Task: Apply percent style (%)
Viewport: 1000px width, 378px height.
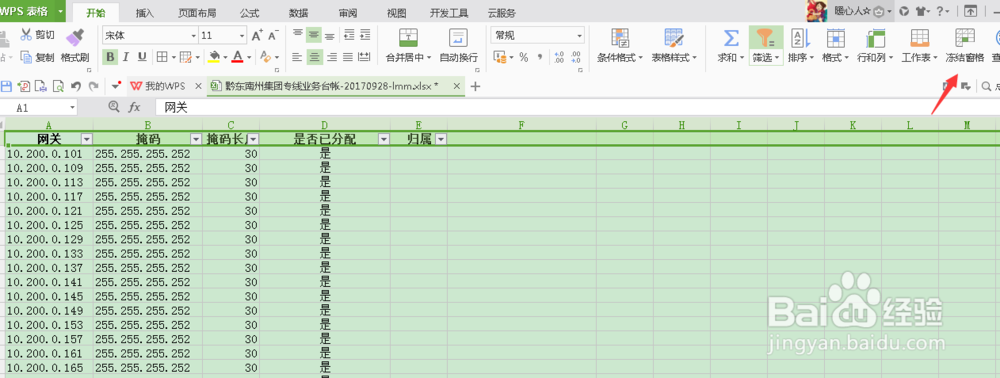Action: (524, 57)
